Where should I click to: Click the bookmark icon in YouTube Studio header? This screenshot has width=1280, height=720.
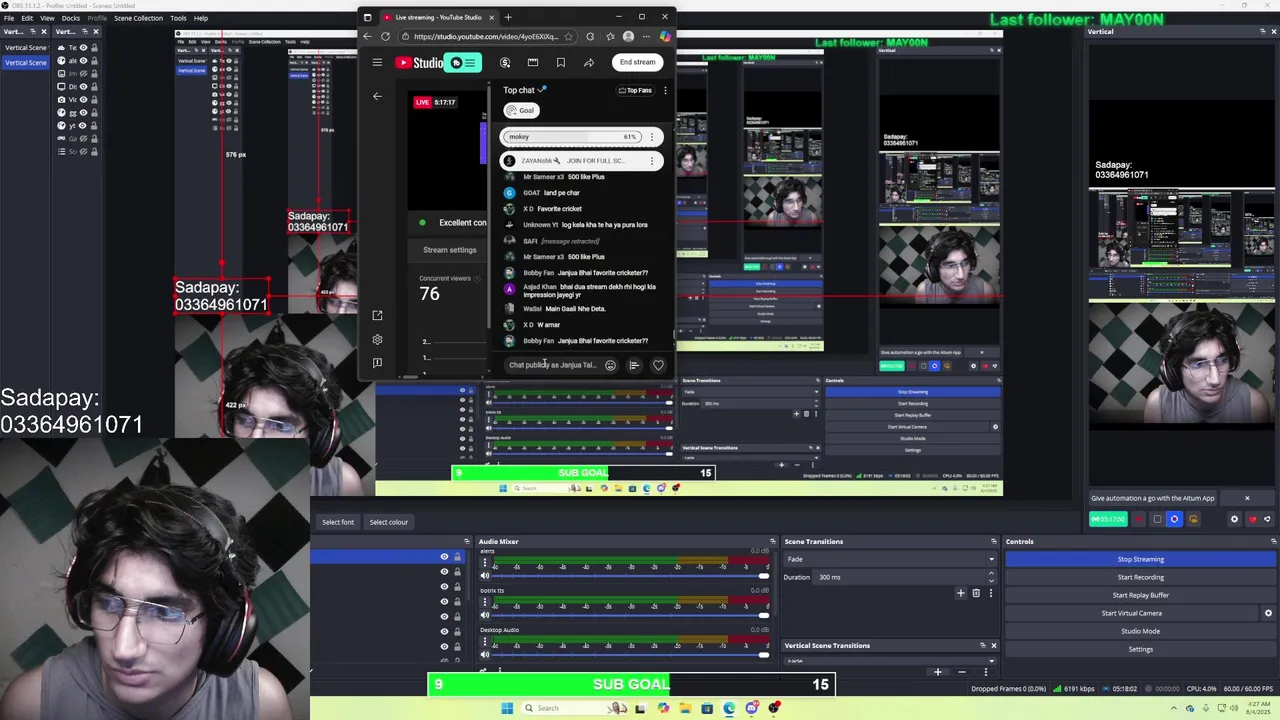[561, 62]
